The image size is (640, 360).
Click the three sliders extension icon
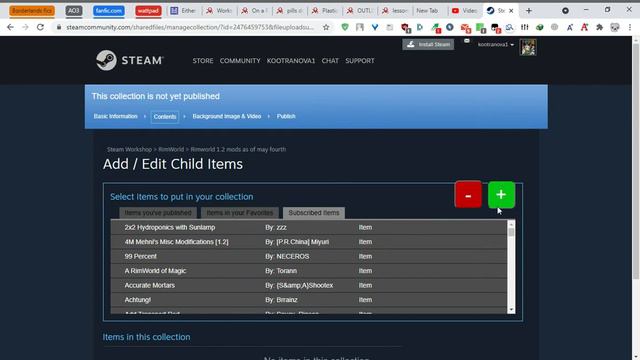[x=524, y=27]
